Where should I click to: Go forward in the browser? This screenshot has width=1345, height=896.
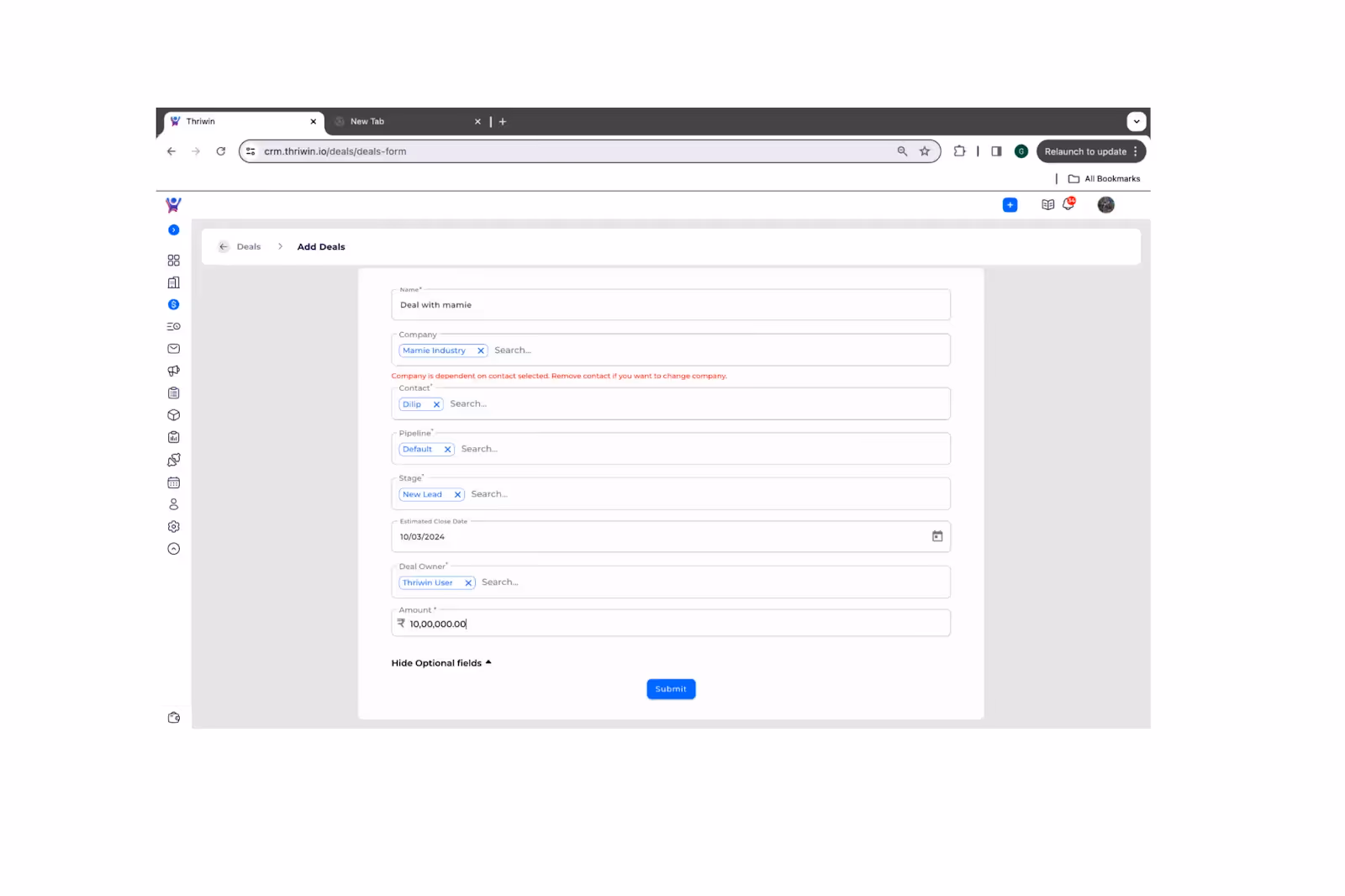coord(196,151)
